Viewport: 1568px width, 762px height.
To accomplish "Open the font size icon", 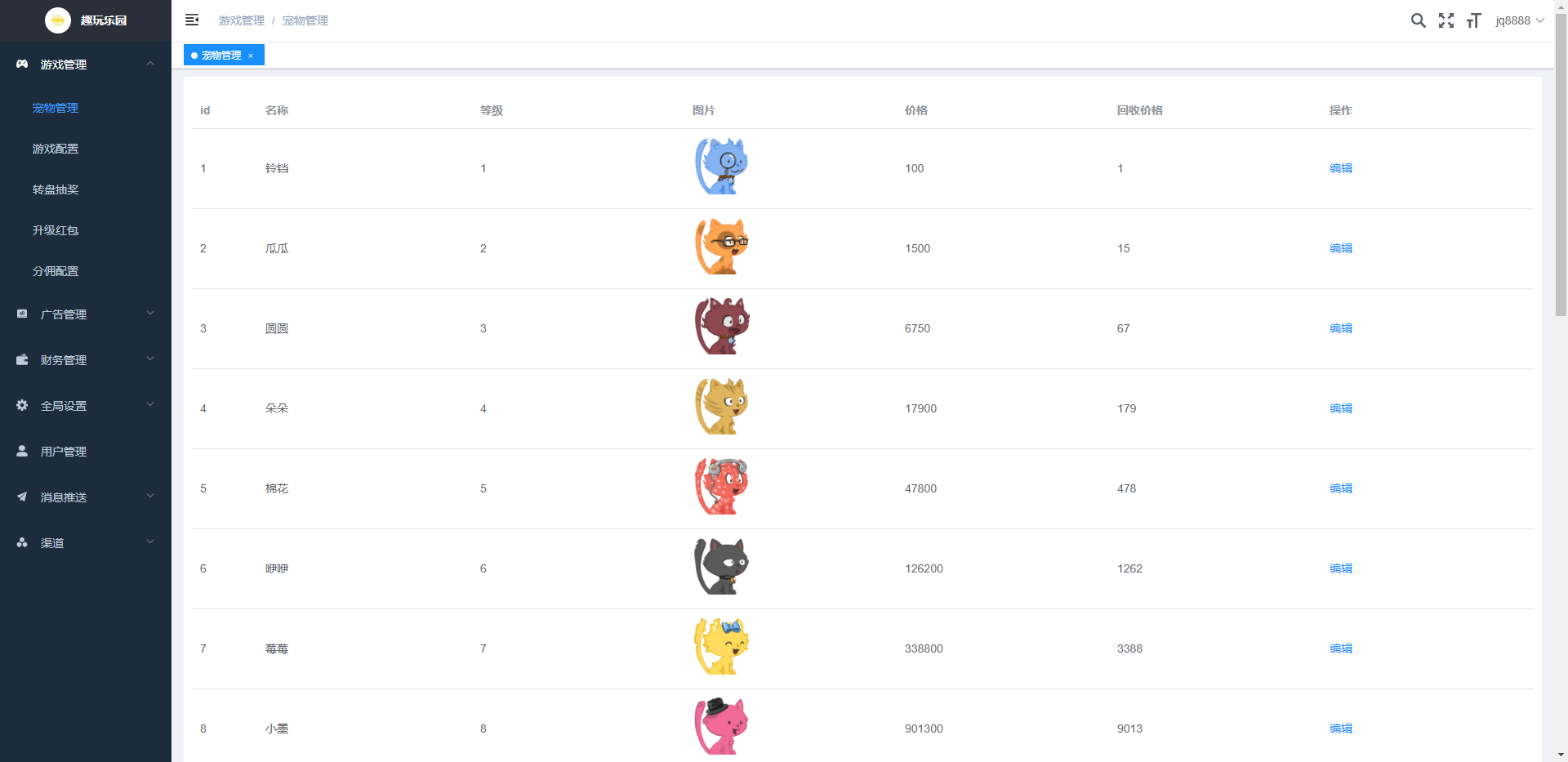I will [x=1473, y=20].
